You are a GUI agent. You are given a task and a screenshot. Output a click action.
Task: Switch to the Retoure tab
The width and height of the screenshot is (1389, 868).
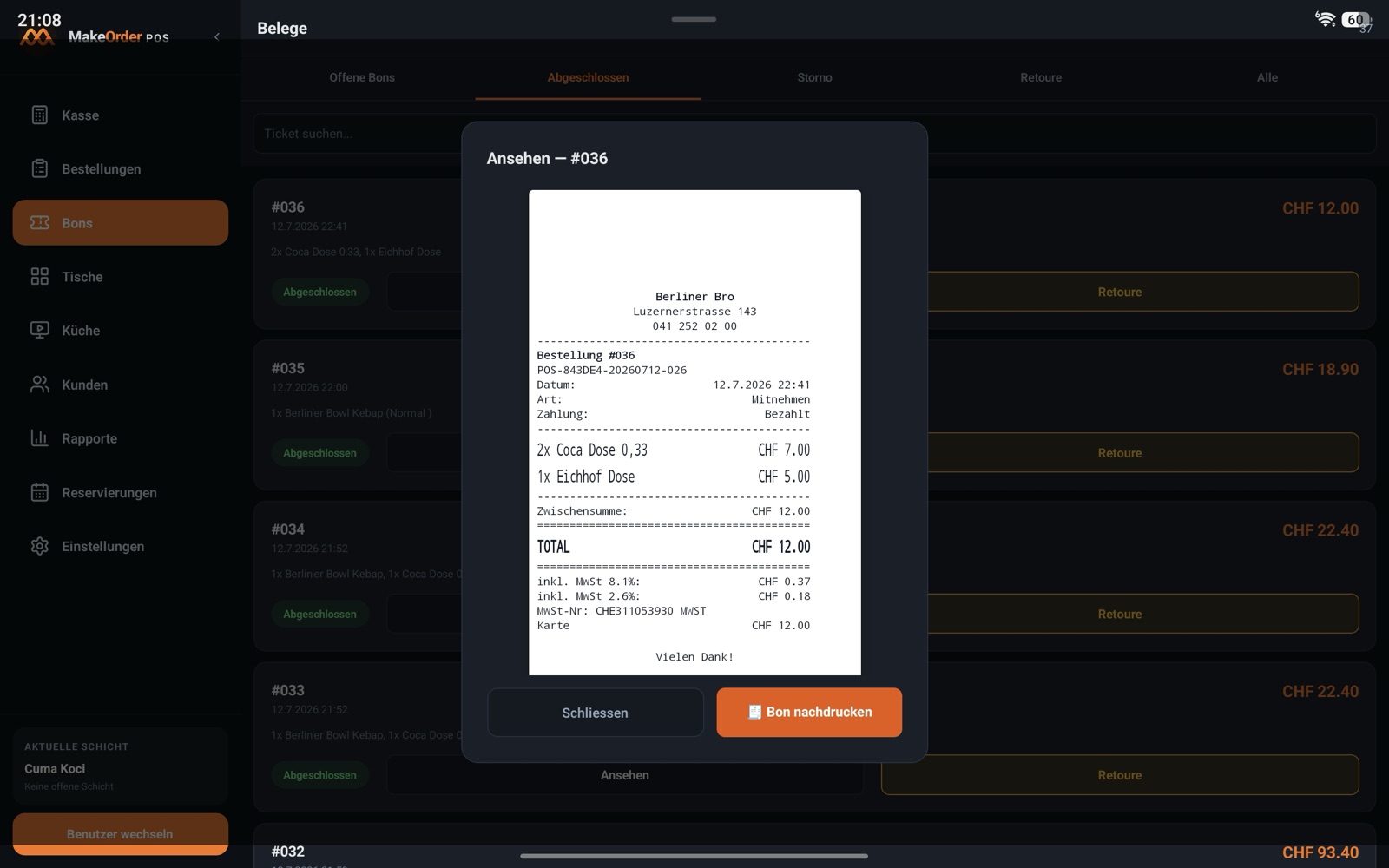1041,77
